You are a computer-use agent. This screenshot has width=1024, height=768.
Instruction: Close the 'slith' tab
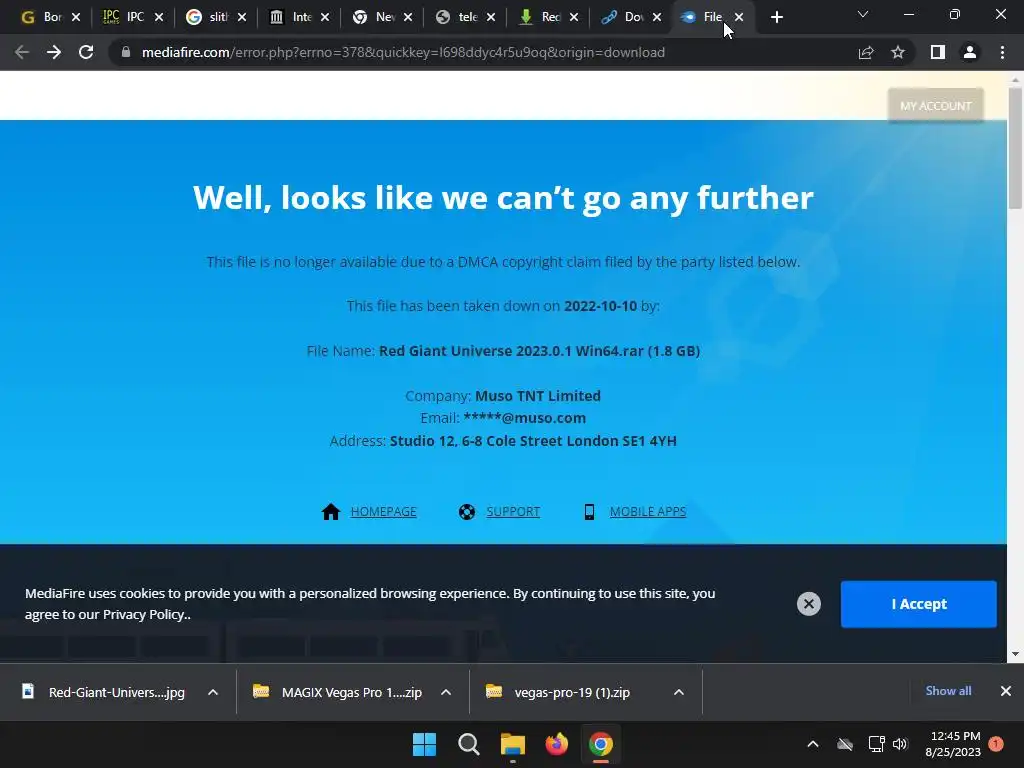coord(242,18)
